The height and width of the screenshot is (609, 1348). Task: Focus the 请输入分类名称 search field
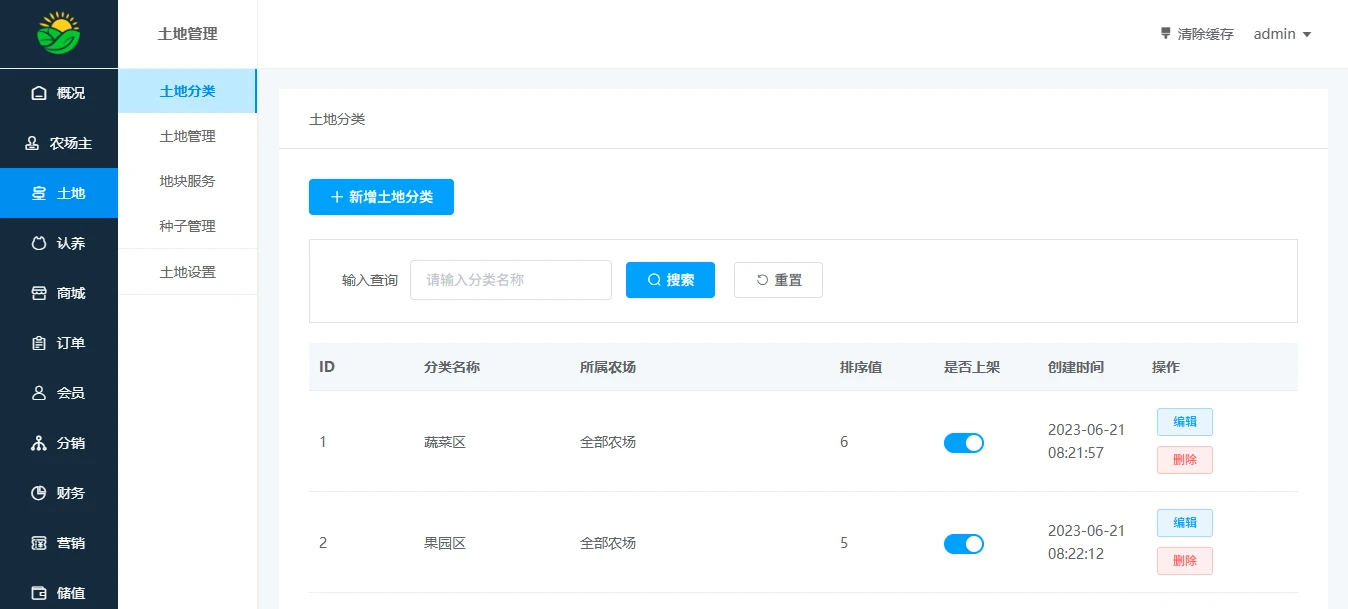pyautogui.click(x=510, y=280)
